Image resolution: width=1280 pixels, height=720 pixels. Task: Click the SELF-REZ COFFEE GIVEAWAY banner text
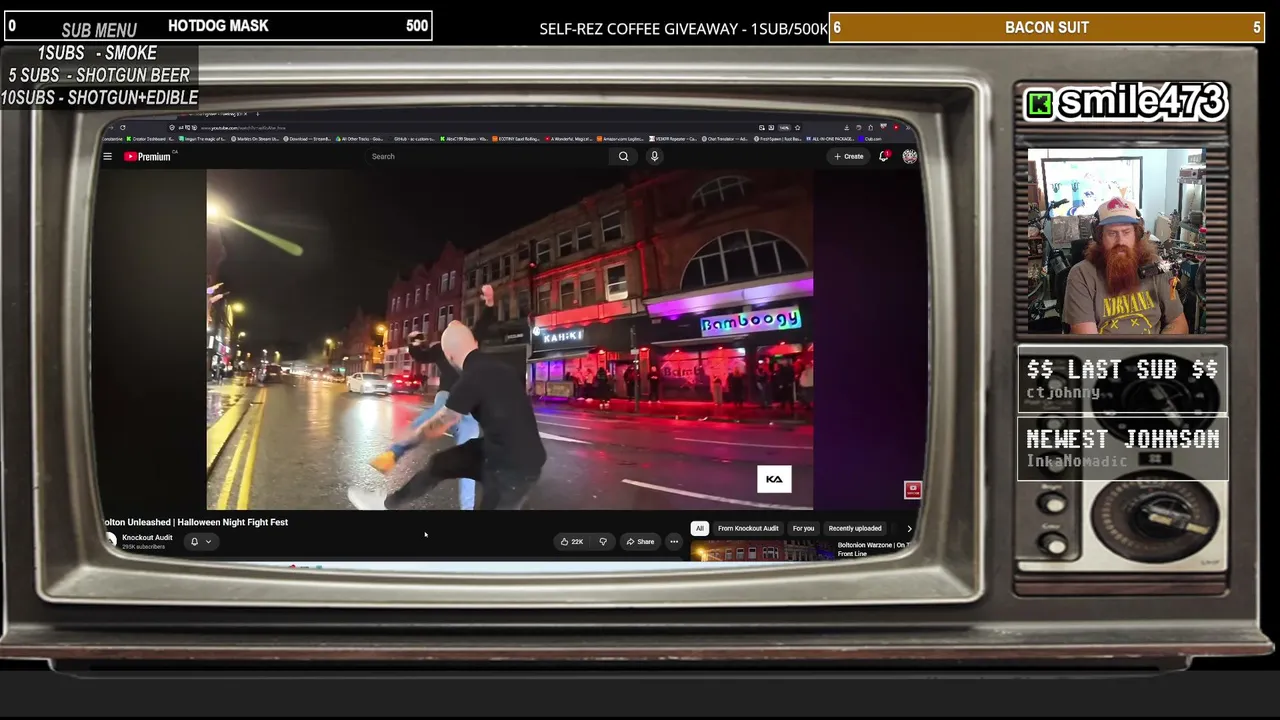(684, 29)
